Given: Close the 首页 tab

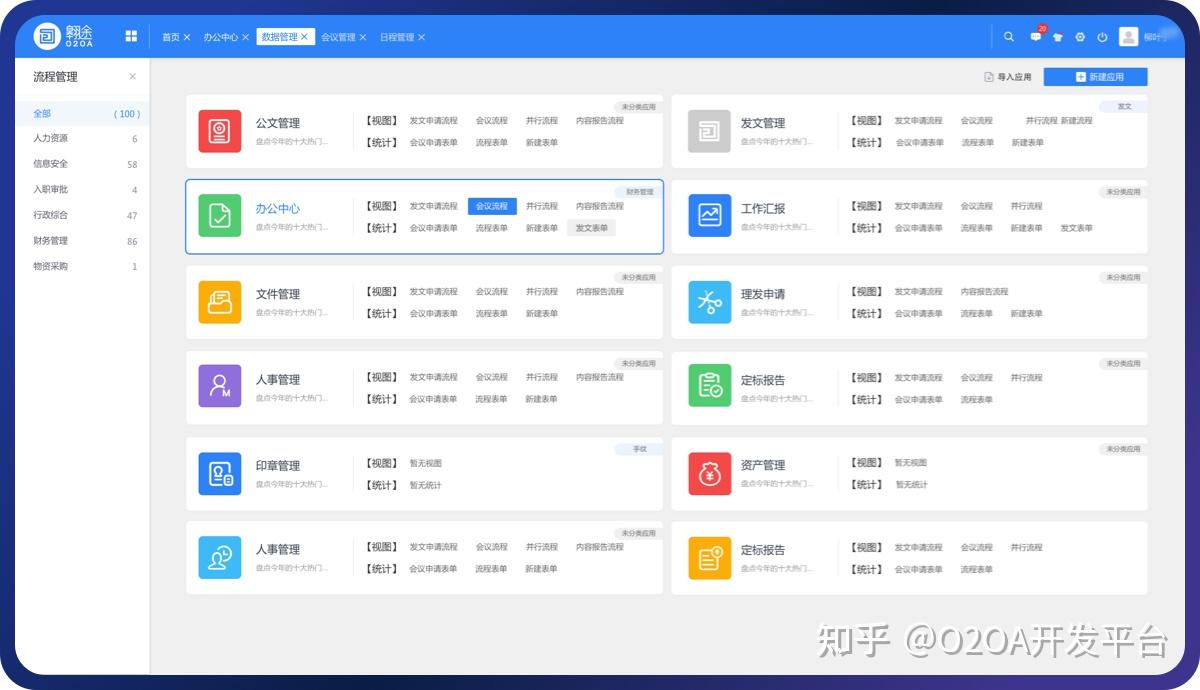Looking at the screenshot, I should 187,37.
